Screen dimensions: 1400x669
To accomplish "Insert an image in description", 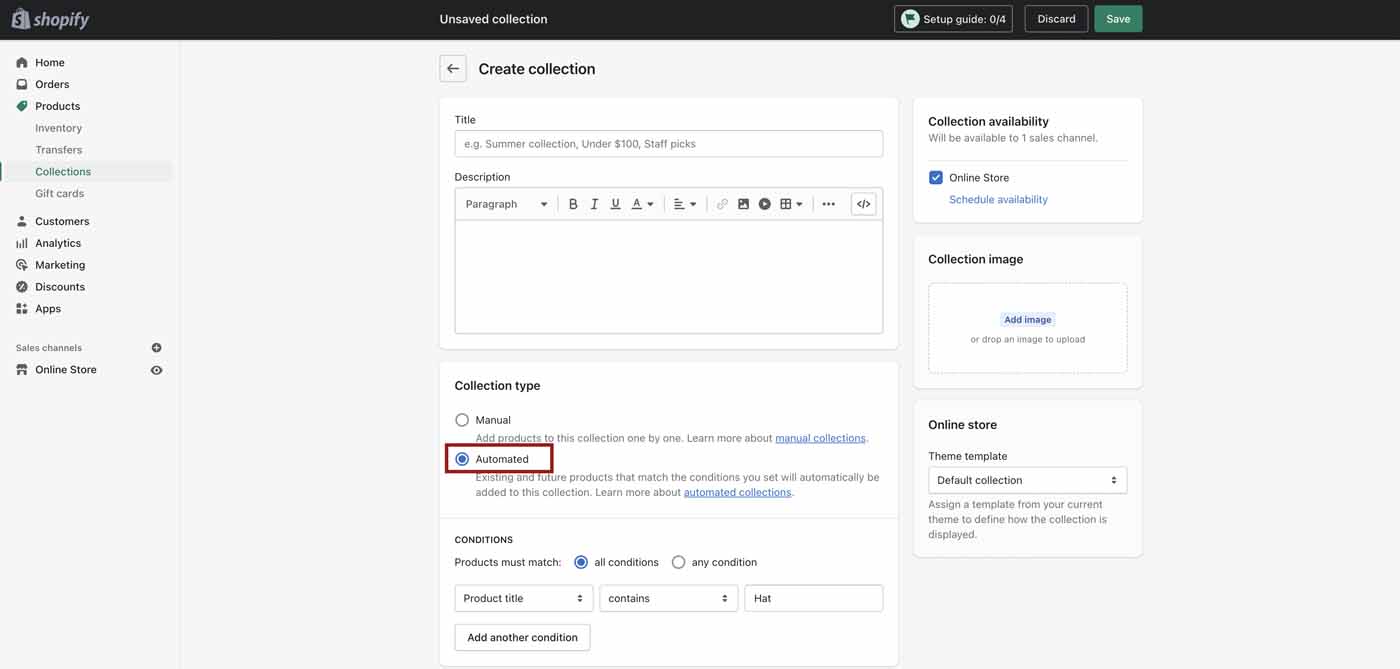I will (x=743, y=204).
